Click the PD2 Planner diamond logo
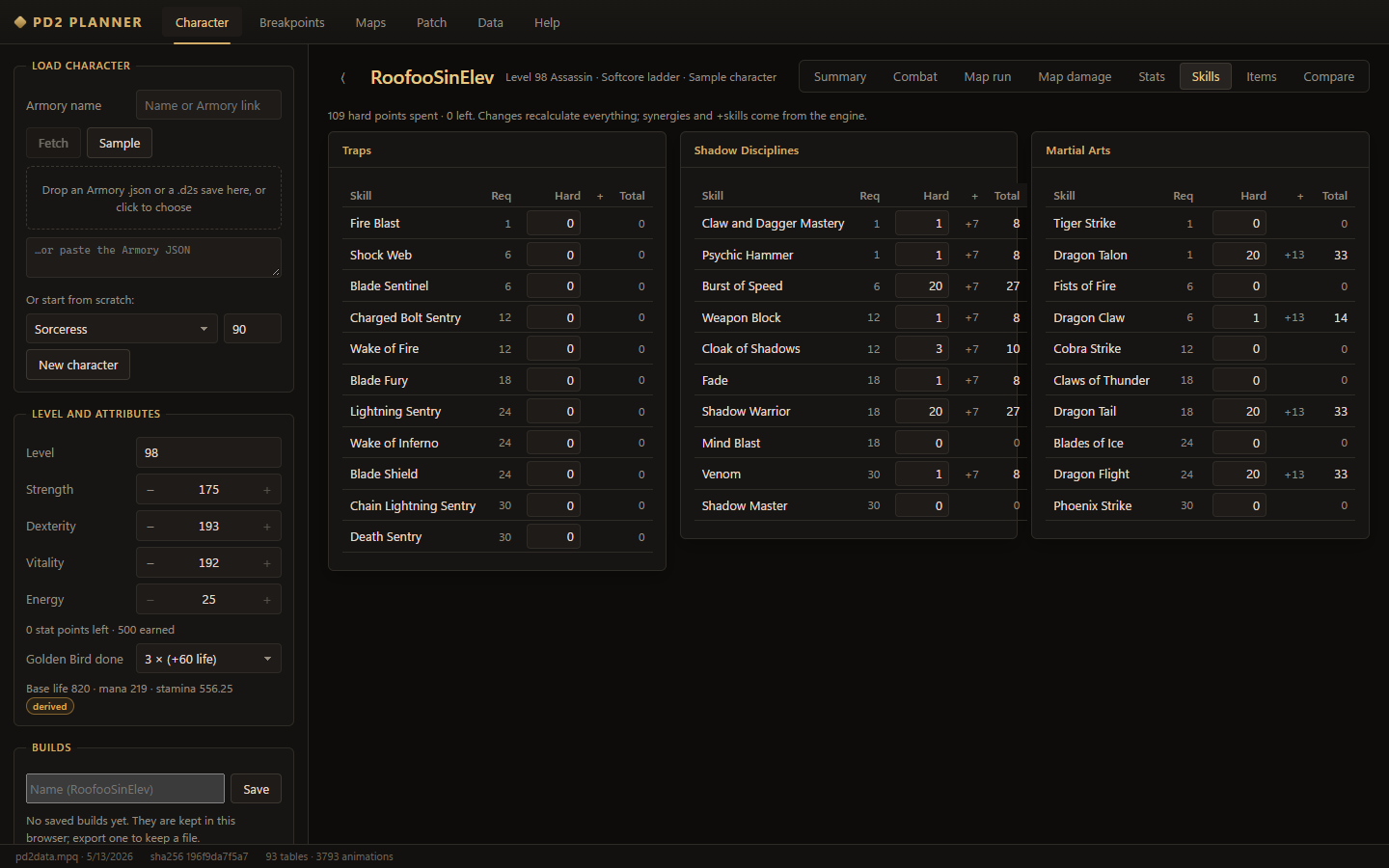The height and width of the screenshot is (868, 1389). (20, 22)
